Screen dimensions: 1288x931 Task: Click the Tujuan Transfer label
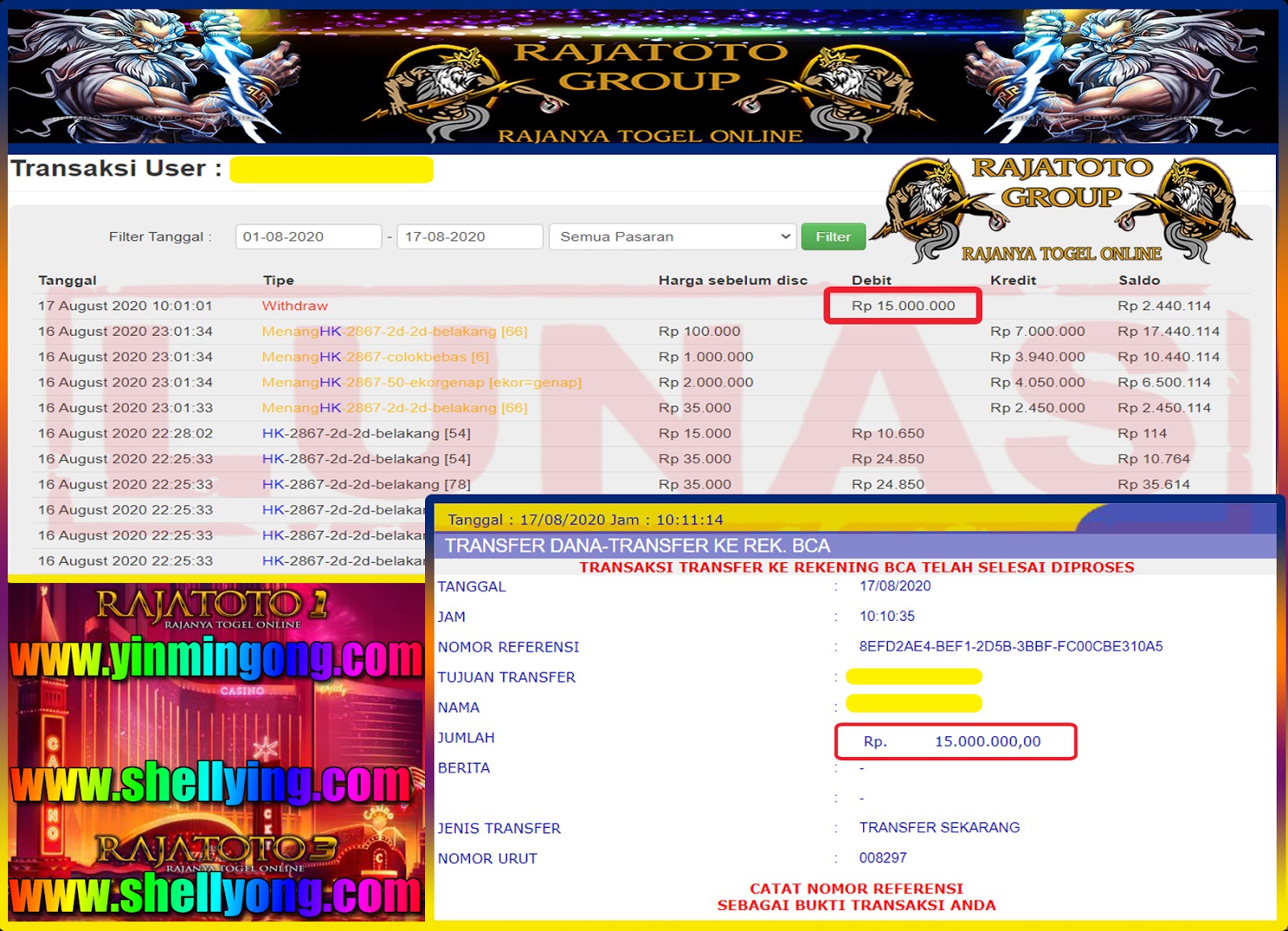[x=506, y=677]
